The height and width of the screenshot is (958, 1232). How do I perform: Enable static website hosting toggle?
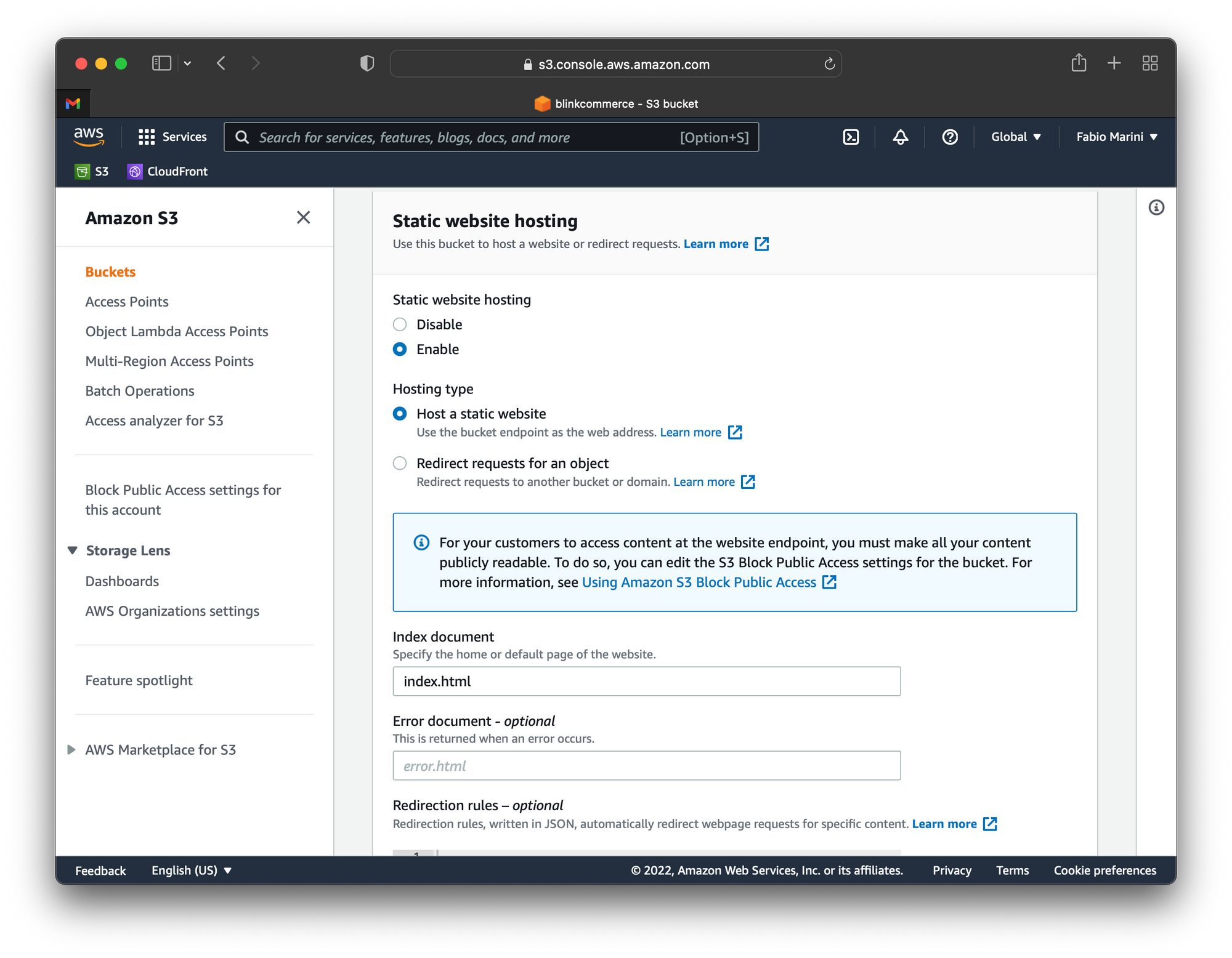(400, 349)
